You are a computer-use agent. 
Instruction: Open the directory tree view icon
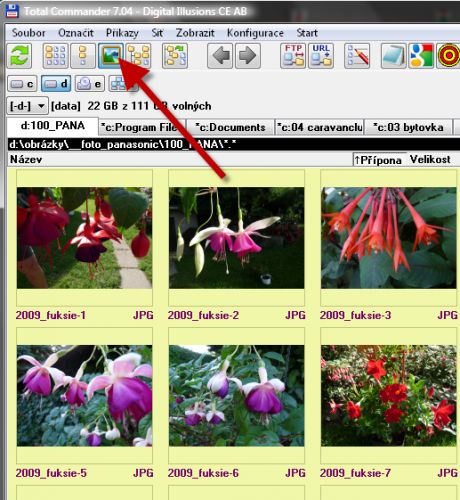click(x=139, y=56)
